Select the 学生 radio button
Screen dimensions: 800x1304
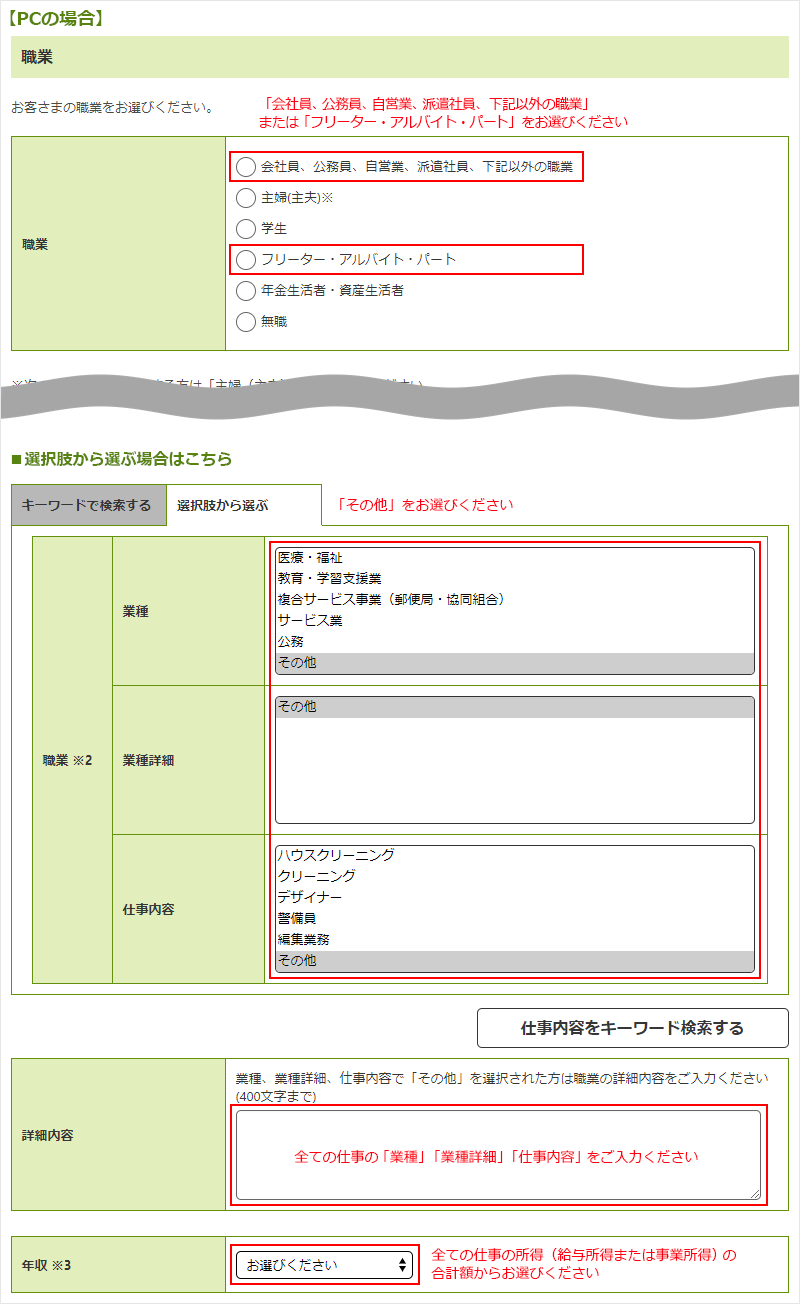tap(246, 229)
